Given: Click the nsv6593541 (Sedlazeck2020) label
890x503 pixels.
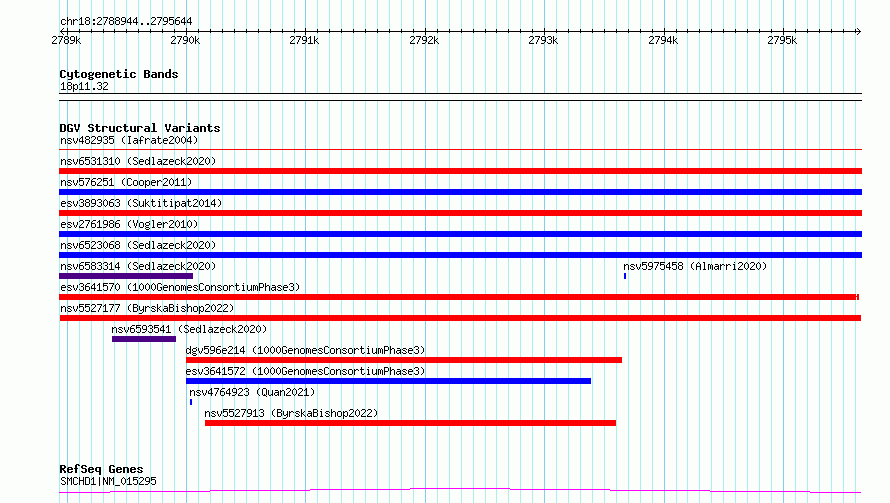Looking at the screenshot, I should [189, 329].
